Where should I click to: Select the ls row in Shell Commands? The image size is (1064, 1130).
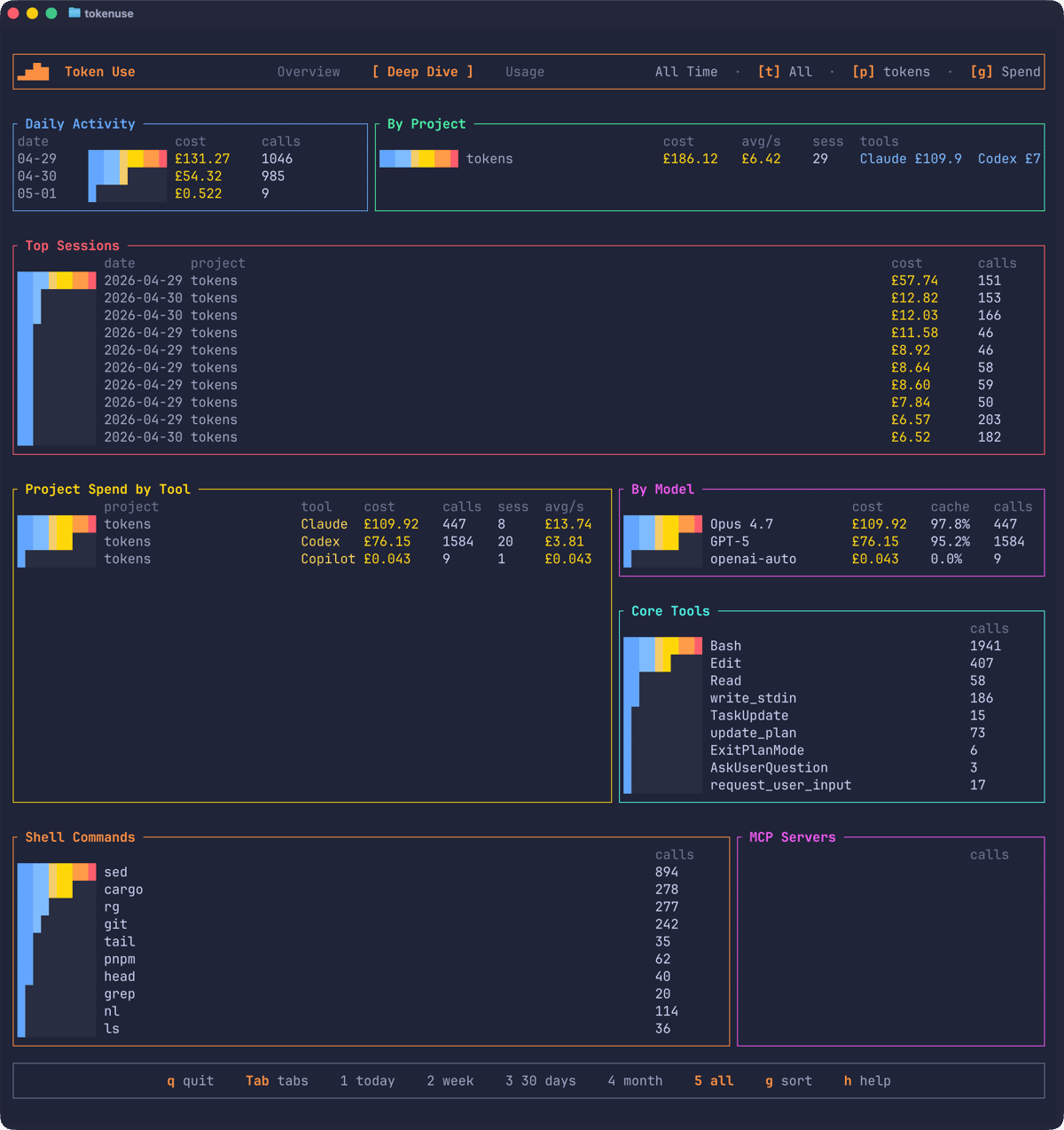click(372, 1029)
